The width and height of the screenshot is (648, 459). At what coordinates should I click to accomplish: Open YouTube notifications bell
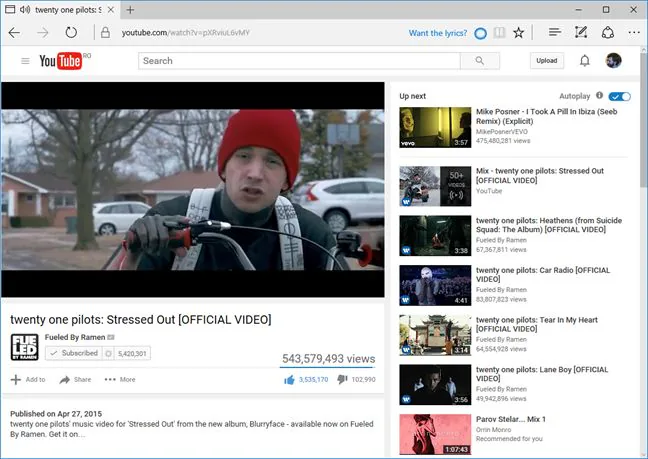tap(584, 61)
